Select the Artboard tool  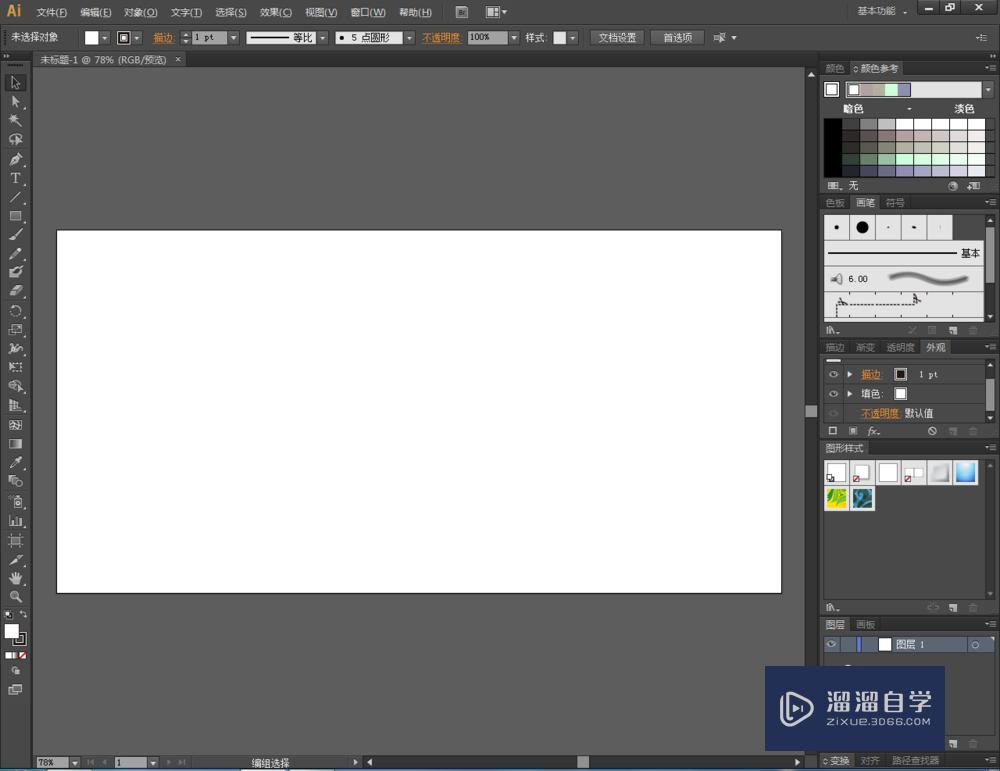pos(15,541)
